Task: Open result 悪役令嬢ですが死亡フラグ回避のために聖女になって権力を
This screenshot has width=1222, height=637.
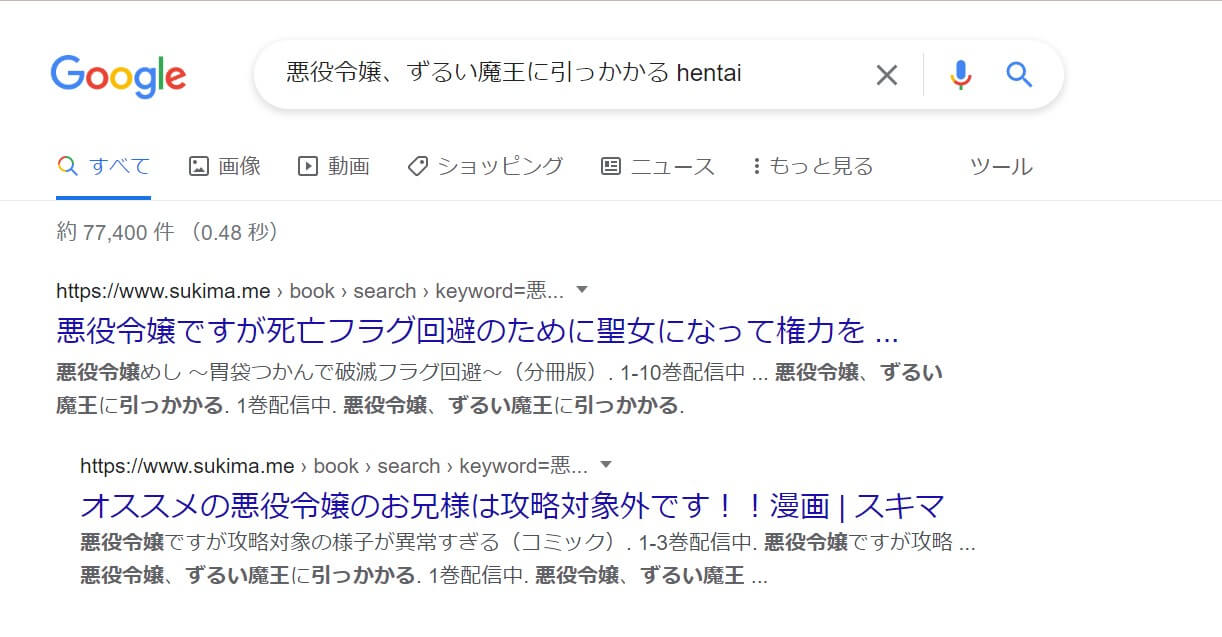Action: tap(478, 329)
